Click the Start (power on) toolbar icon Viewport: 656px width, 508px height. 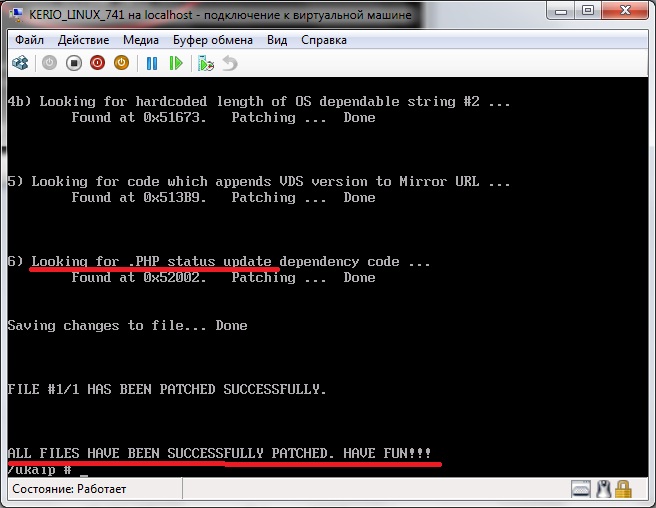[x=49, y=63]
